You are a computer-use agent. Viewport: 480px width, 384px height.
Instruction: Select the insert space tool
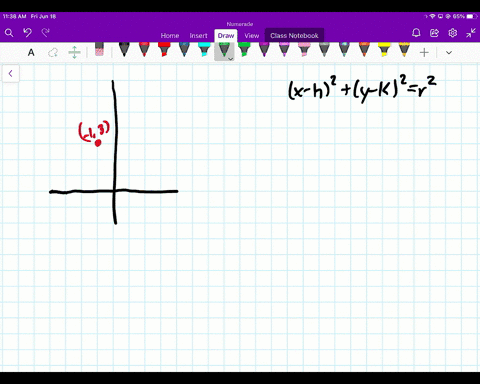point(74,52)
